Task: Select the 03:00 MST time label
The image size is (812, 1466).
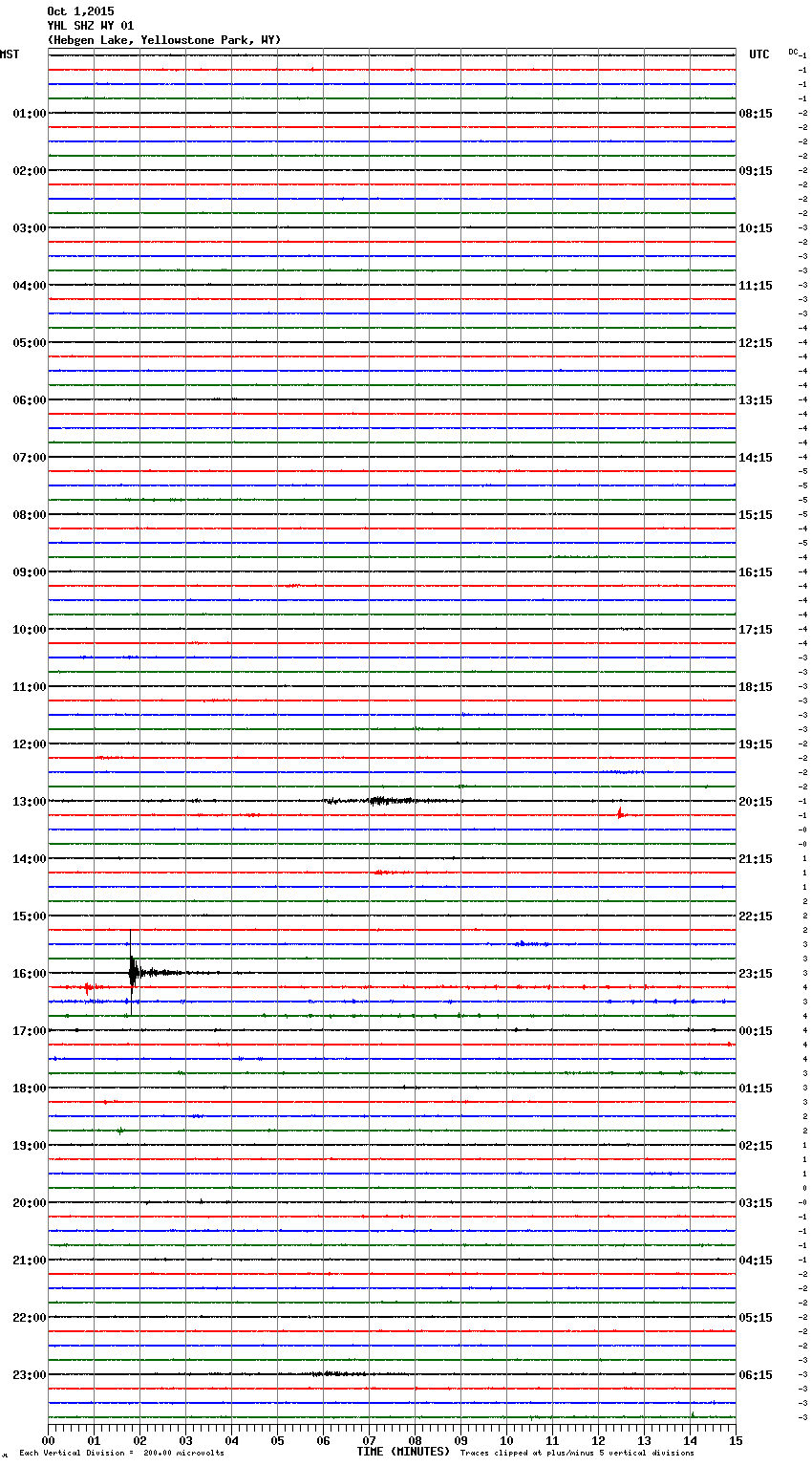Action: (30, 228)
